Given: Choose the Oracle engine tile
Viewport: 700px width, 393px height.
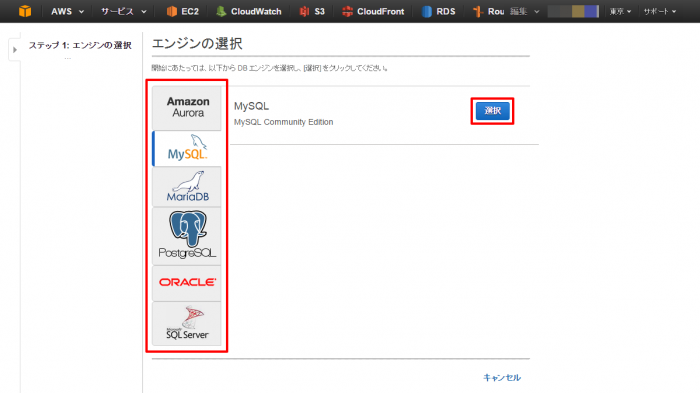Looking at the screenshot, I should (x=187, y=283).
